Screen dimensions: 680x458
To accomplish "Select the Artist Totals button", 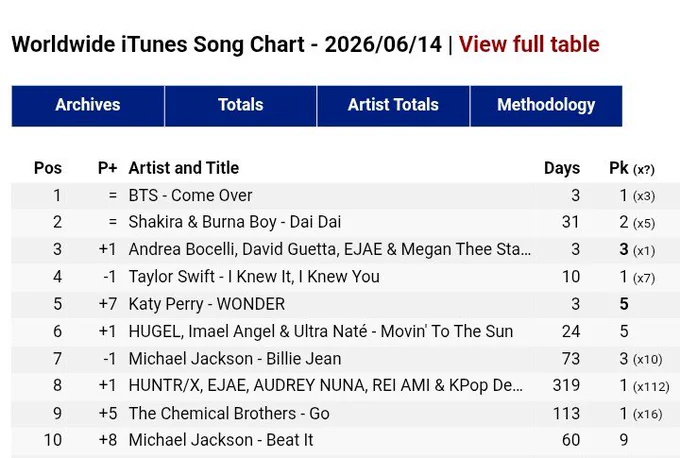I will 393,106.
